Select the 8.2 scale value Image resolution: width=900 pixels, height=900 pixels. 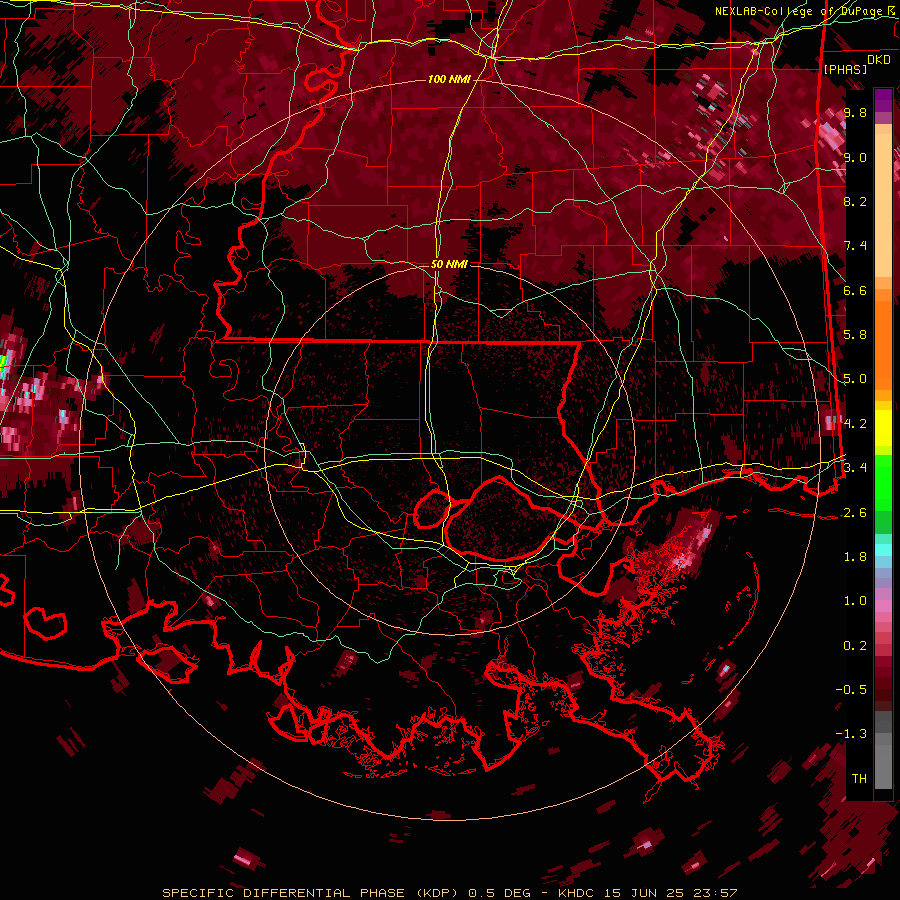pos(855,201)
